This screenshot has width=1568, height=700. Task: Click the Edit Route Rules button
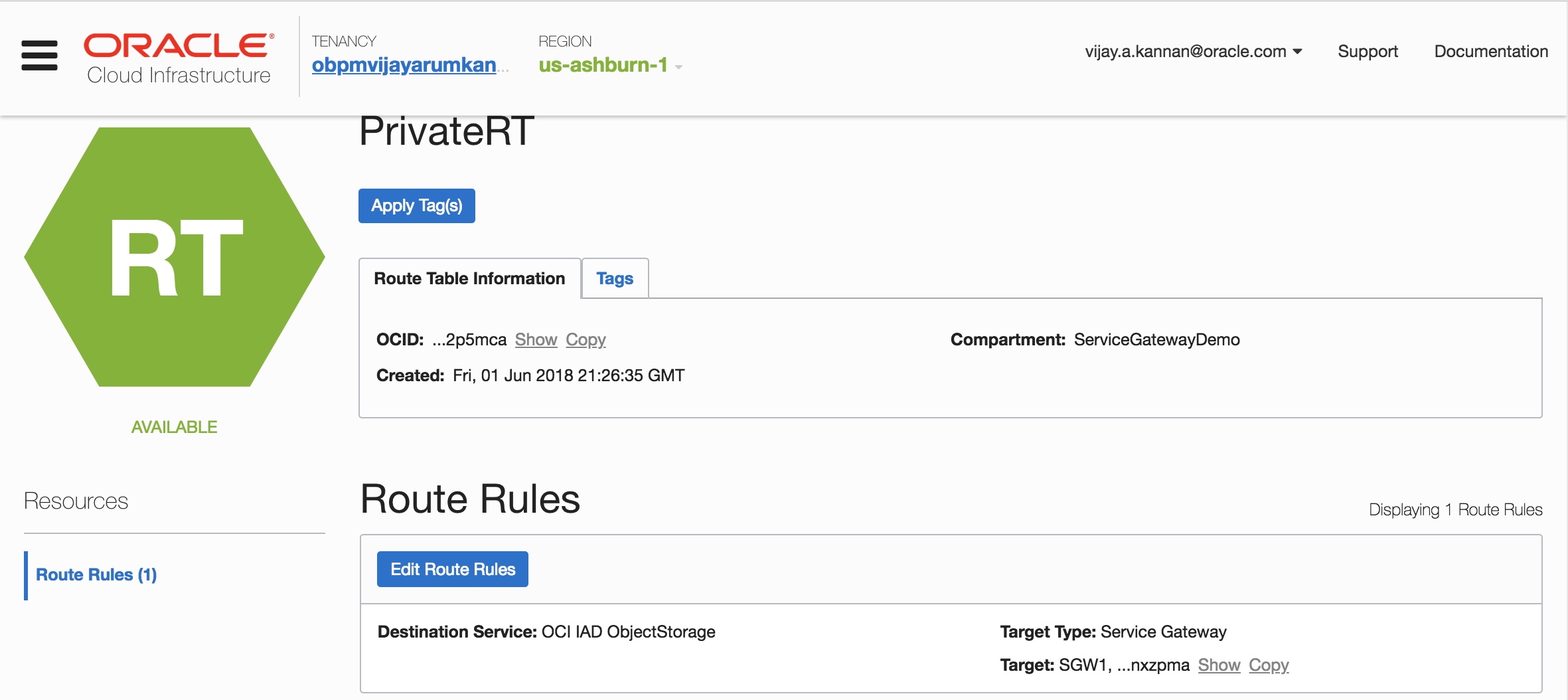453,569
